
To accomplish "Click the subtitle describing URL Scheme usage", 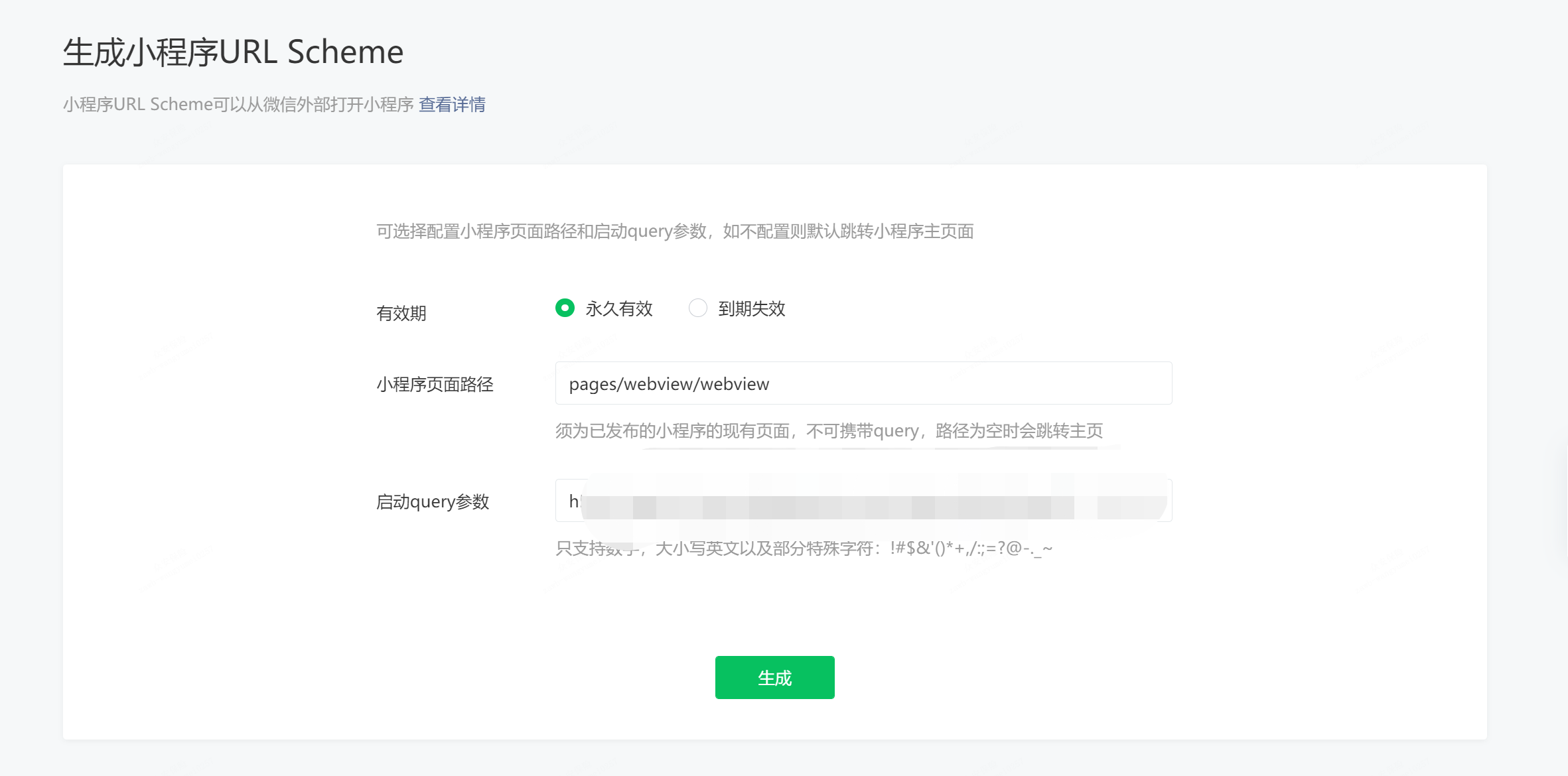I will click(238, 104).
